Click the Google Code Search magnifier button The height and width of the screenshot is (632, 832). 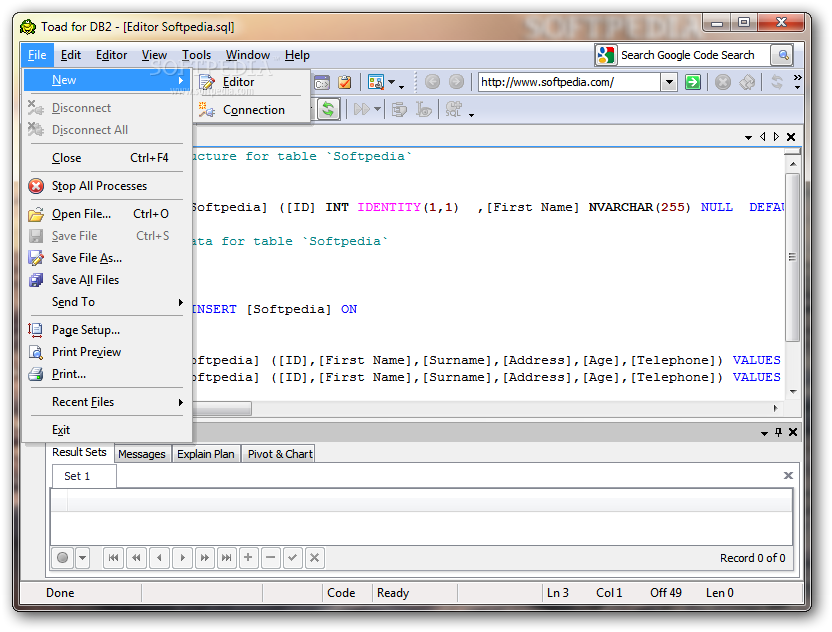click(783, 55)
